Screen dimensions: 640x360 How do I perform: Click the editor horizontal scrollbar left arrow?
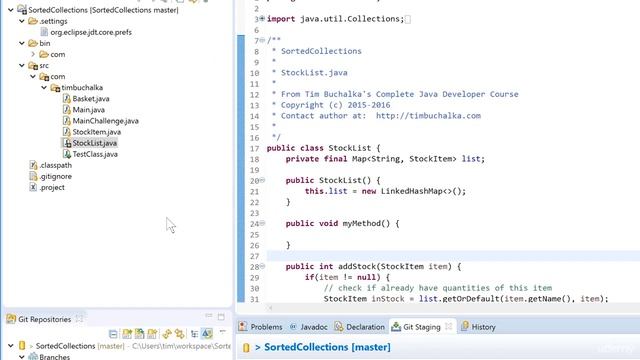(270, 308)
